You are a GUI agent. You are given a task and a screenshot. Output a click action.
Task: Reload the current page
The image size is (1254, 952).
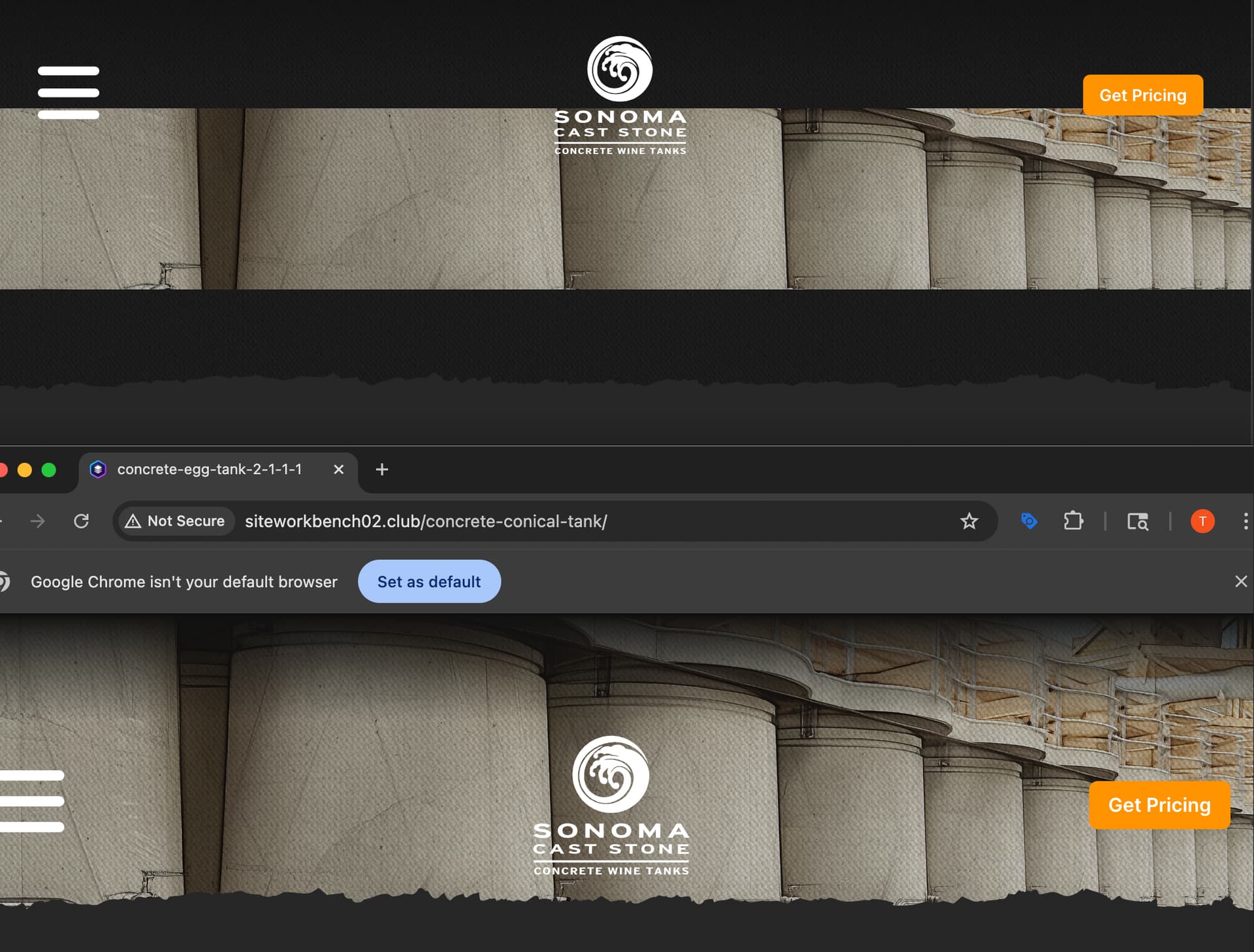pyautogui.click(x=81, y=521)
